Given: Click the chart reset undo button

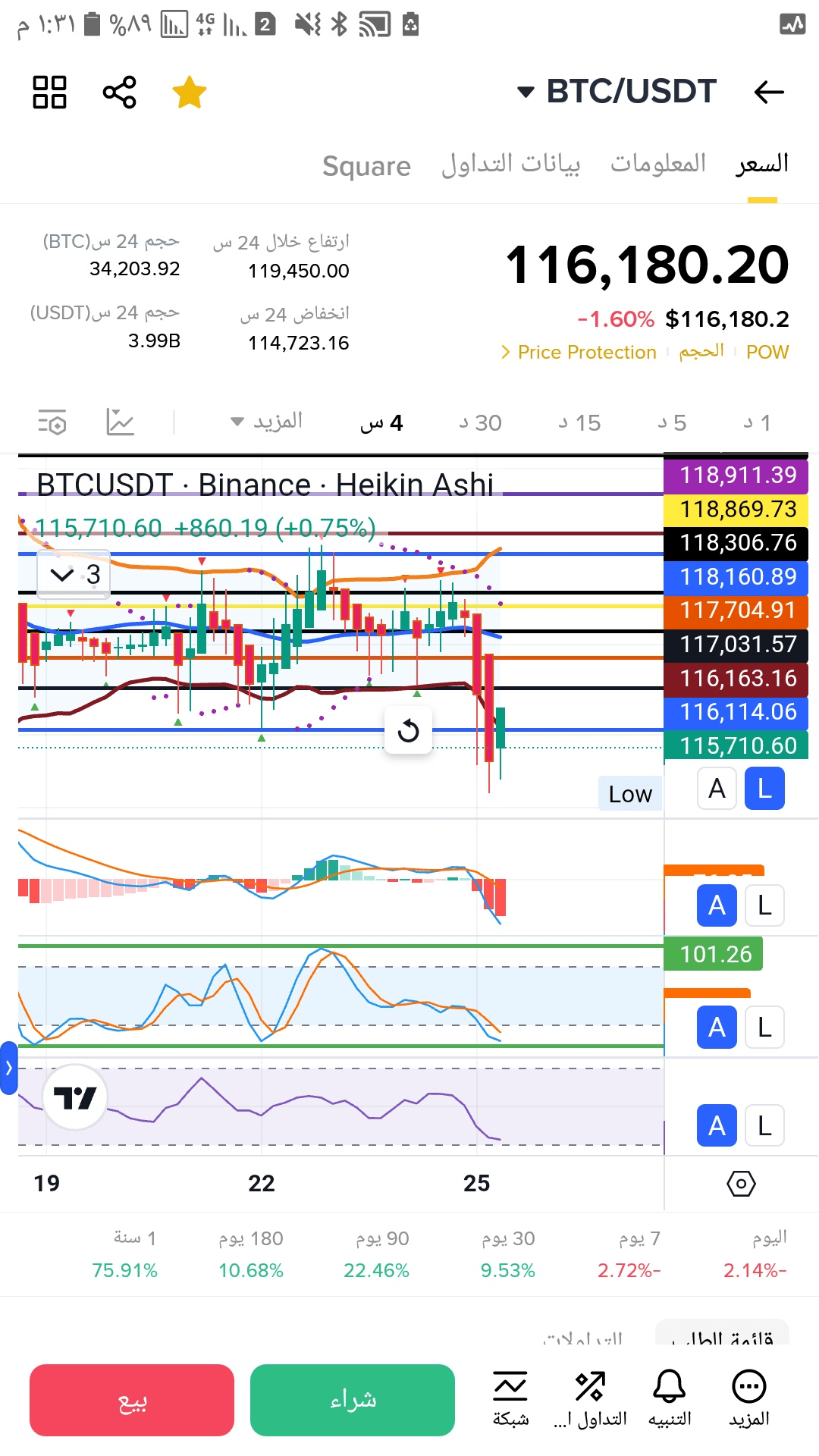Looking at the screenshot, I should (409, 731).
